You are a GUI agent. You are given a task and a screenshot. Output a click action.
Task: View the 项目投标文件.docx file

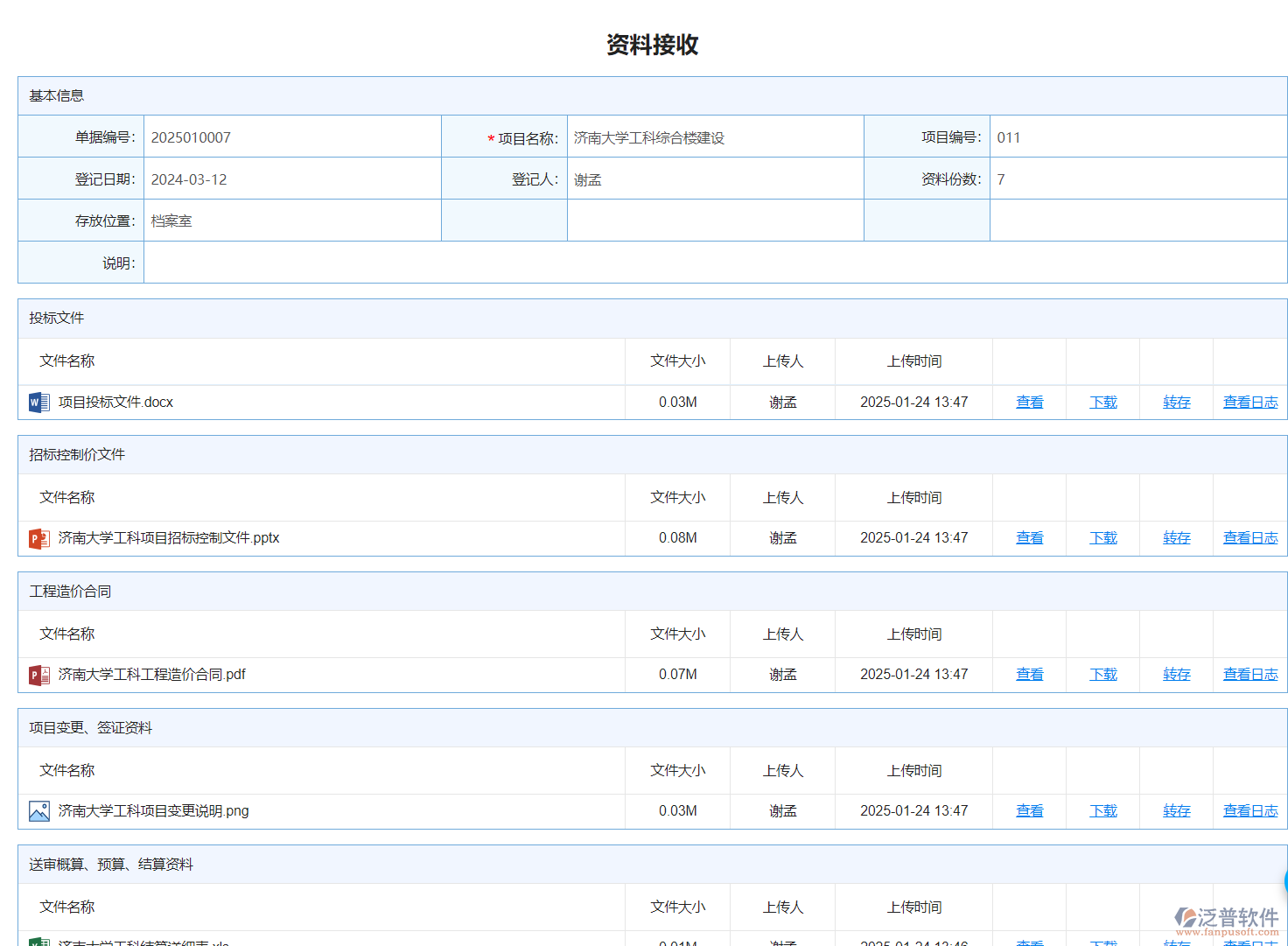tap(1029, 403)
